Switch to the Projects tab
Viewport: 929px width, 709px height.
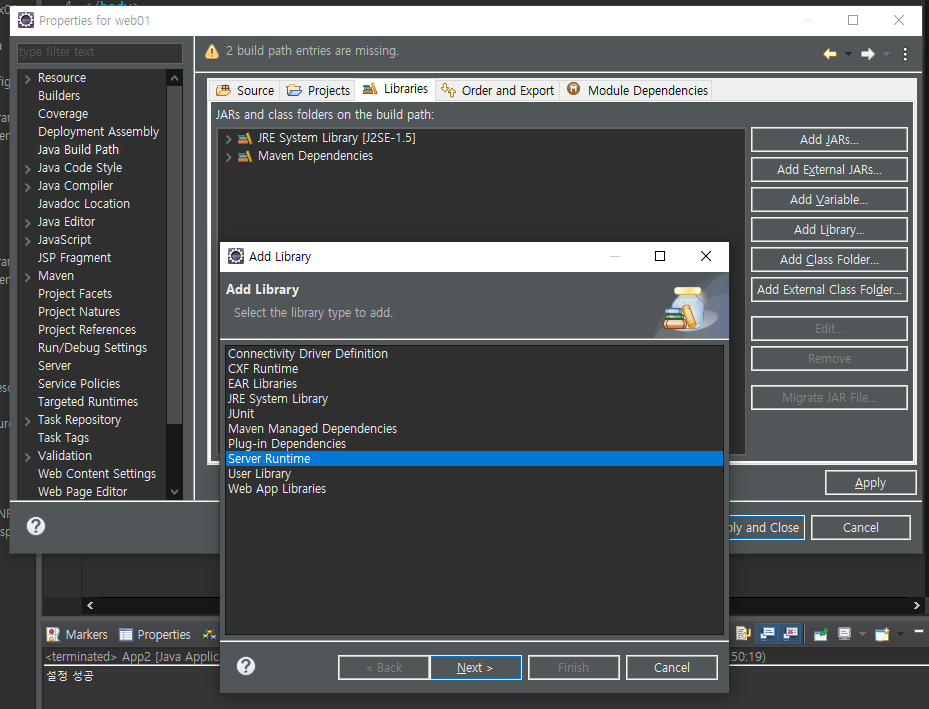click(x=318, y=91)
